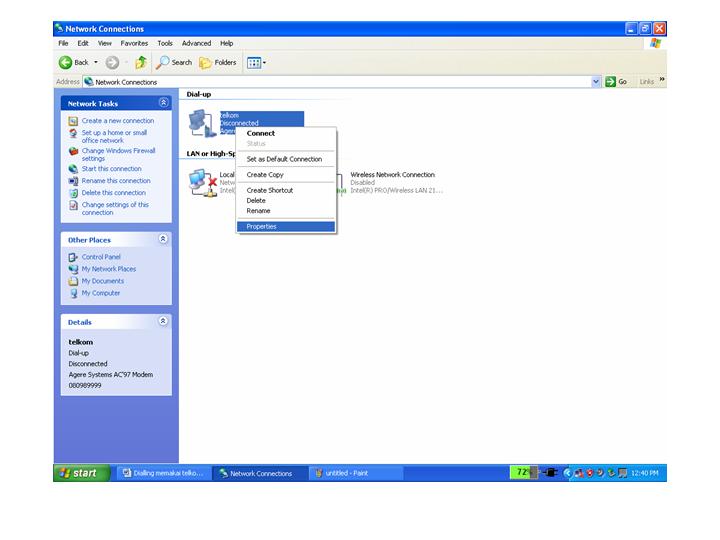Viewport: 720px width, 540px height.
Task: Expand the Views dropdown arrow
Action: click(264, 62)
